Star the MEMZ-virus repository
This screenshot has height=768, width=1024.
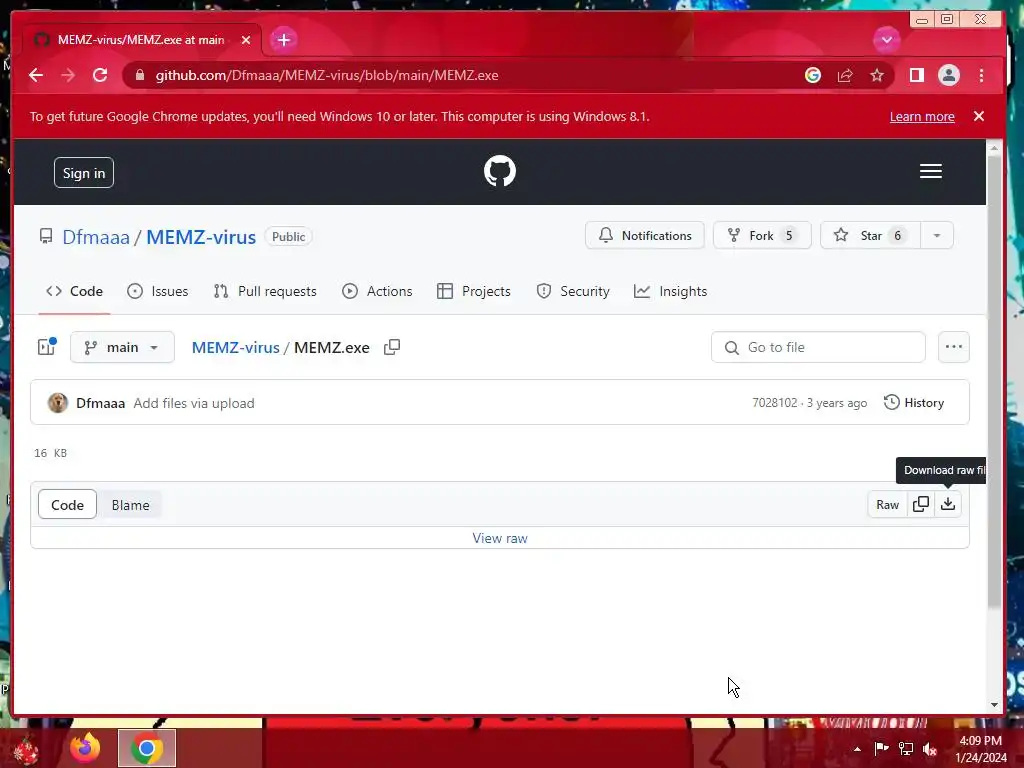pyautogui.click(x=870, y=235)
